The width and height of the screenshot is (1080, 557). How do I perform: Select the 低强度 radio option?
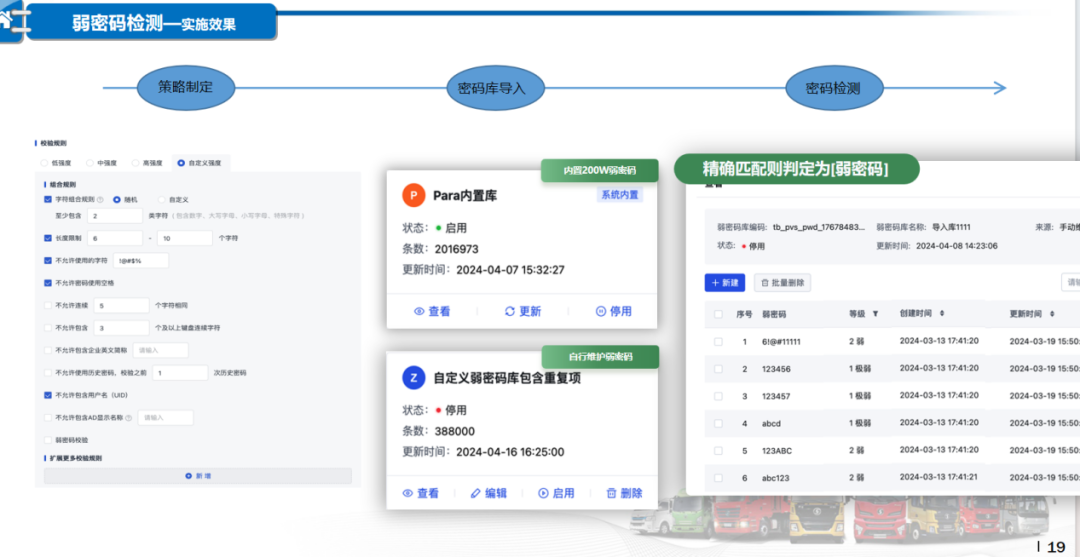click(x=45, y=163)
